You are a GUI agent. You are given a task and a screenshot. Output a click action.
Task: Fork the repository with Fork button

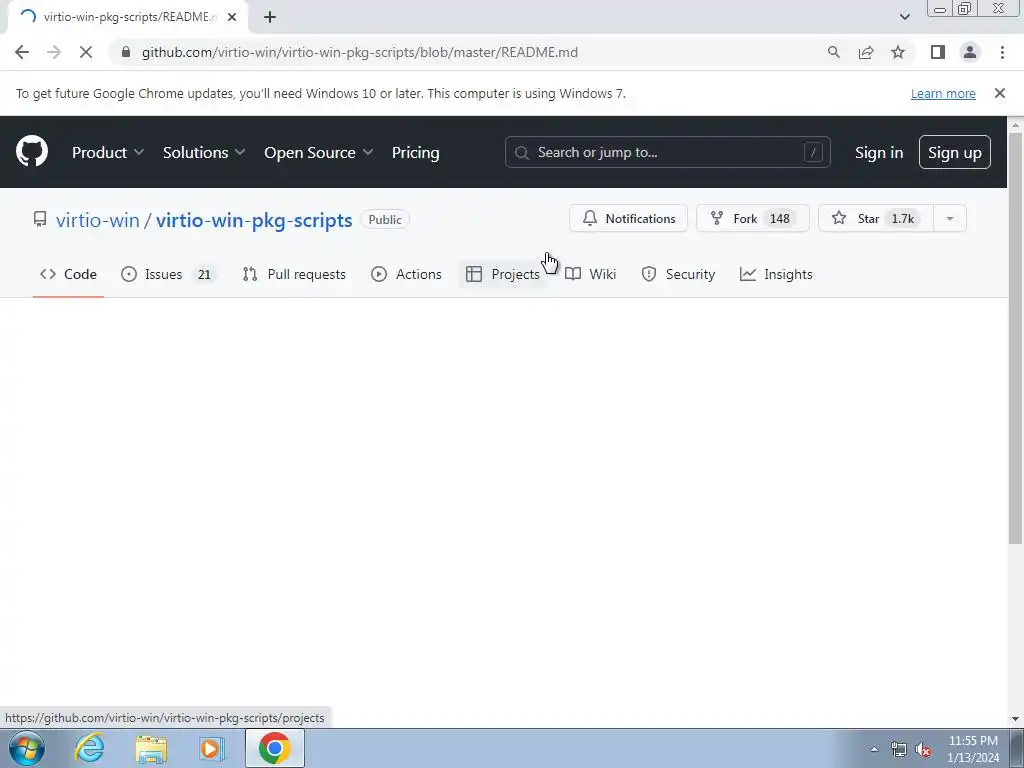[x=752, y=218]
